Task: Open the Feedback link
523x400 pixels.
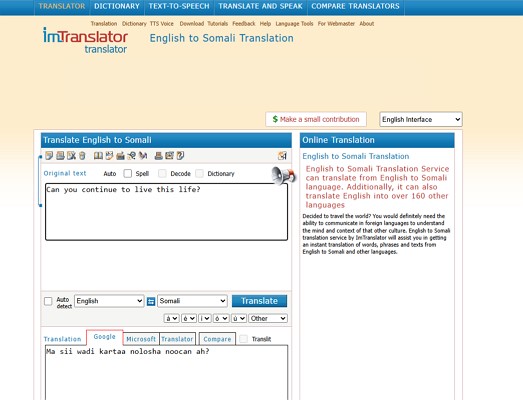Action: point(244,24)
